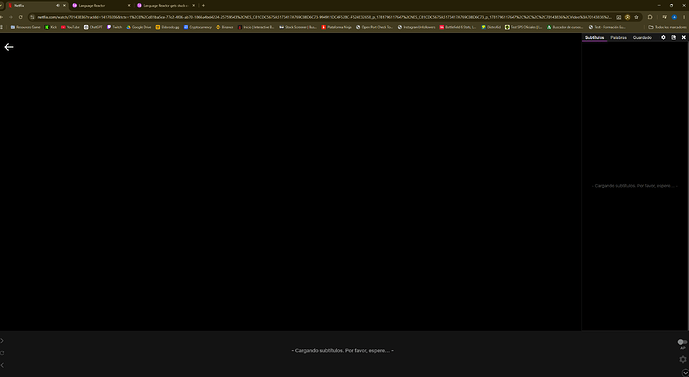
Task: Open the Binance bookmark
Action: pyautogui.click(x=225, y=27)
